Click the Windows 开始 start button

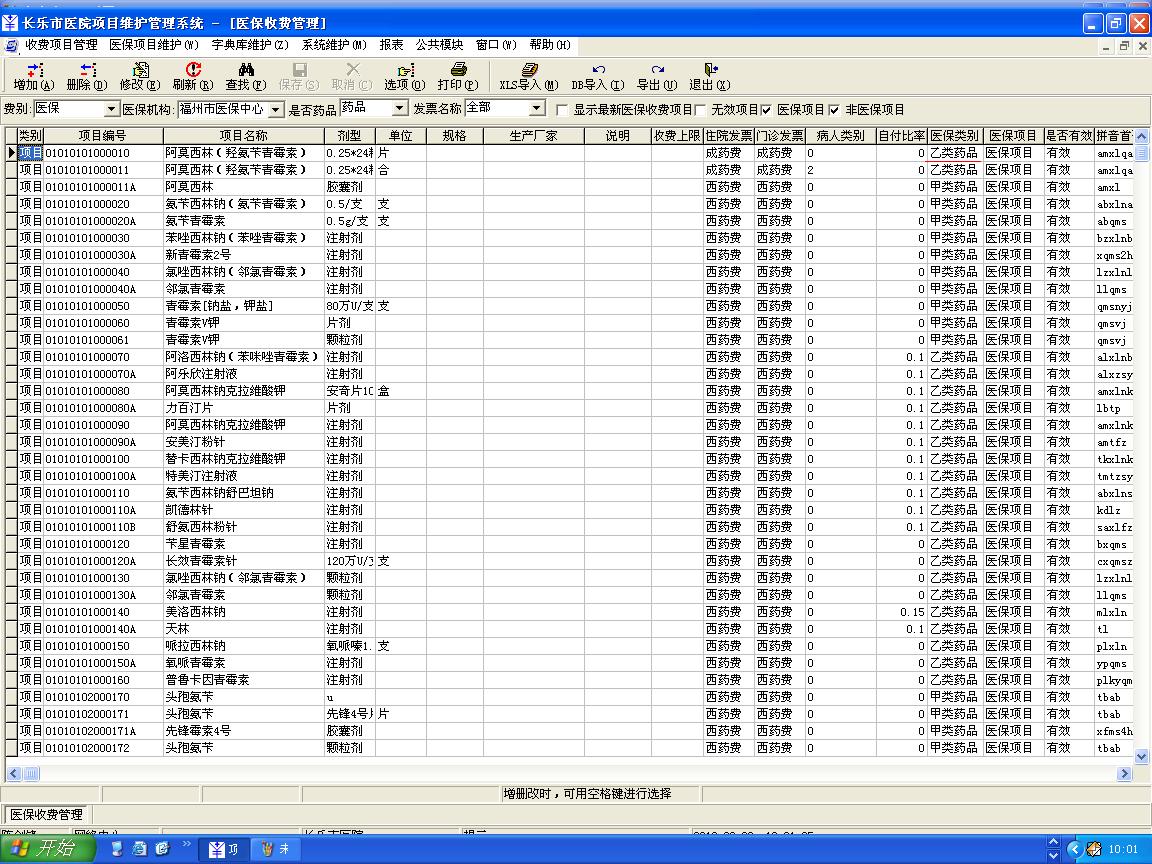pyautogui.click(x=47, y=849)
